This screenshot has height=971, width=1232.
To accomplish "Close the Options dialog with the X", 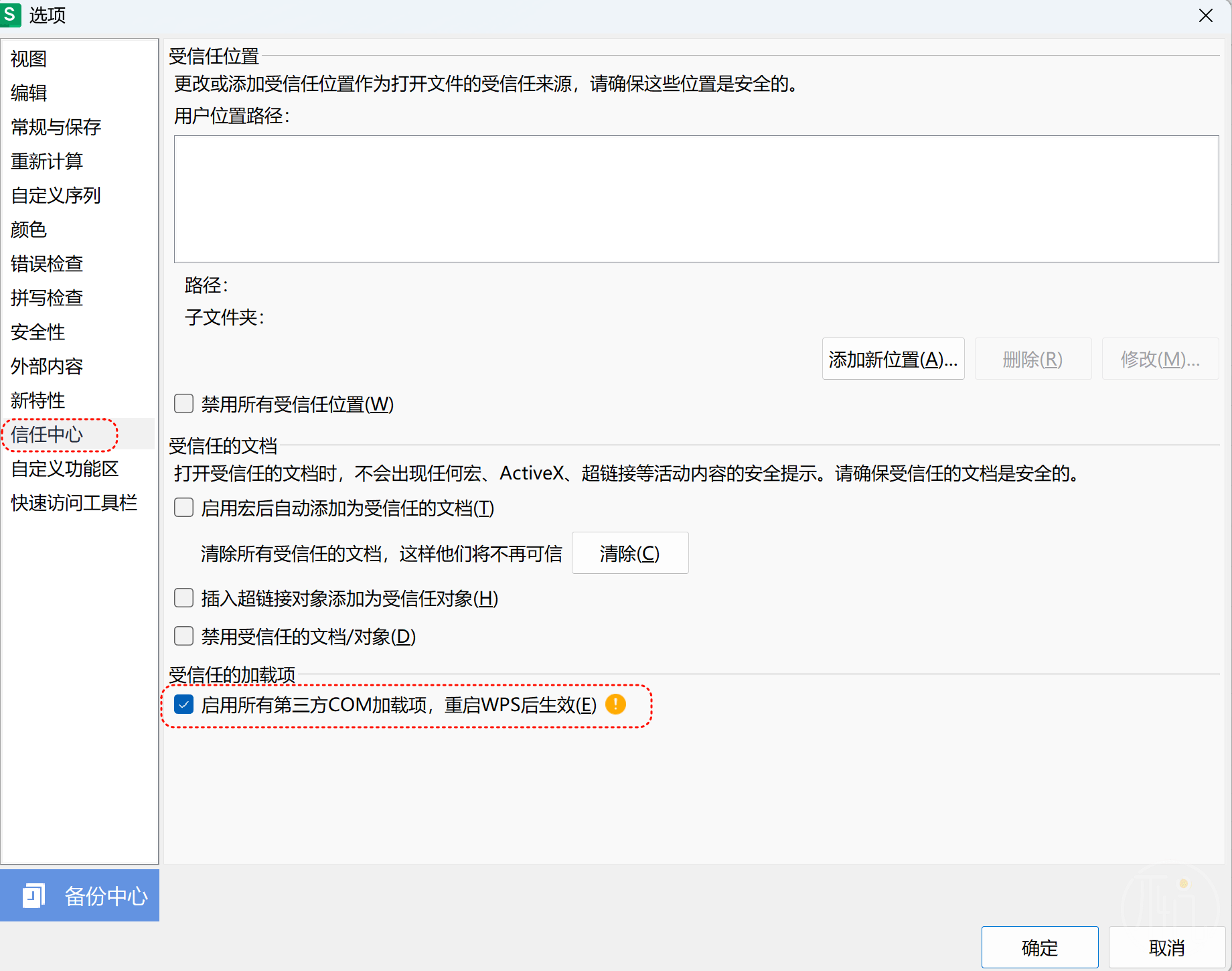I will 1205,15.
